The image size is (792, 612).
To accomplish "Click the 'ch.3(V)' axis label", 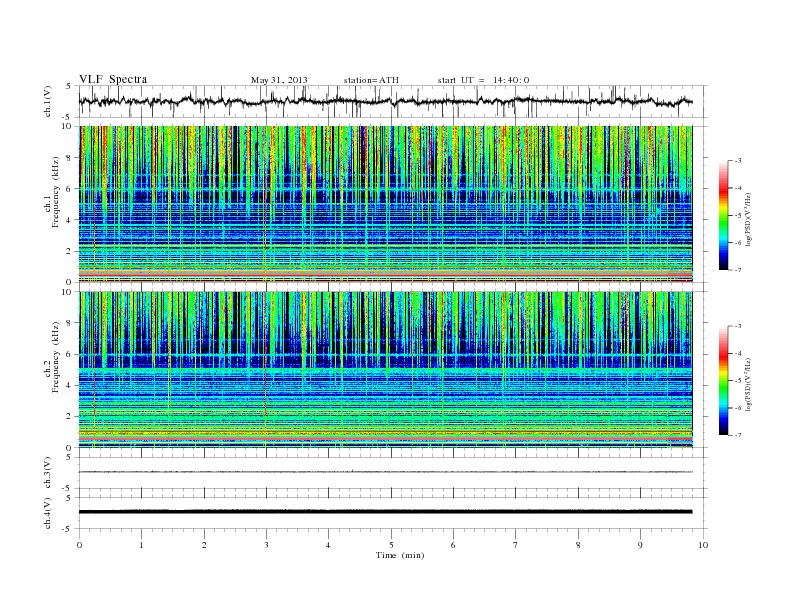I will point(48,473).
